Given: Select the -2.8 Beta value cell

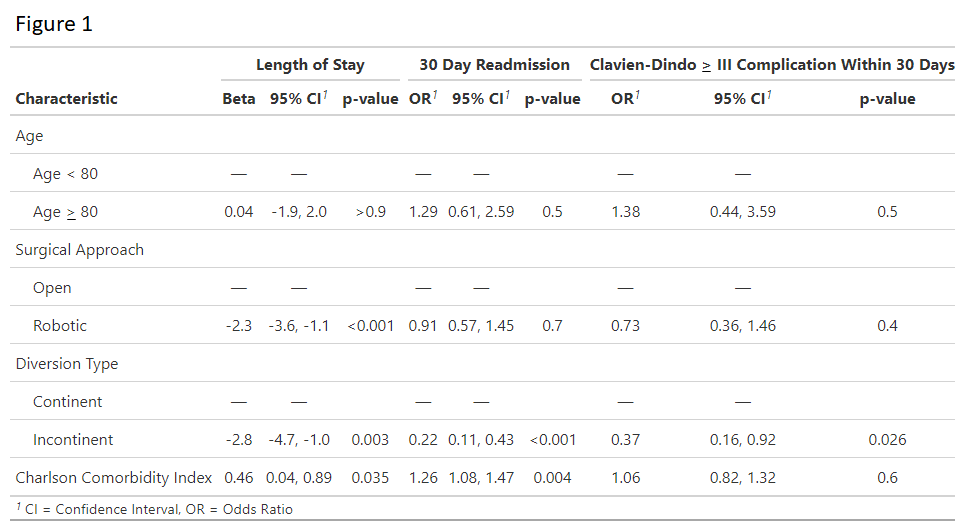Looking at the screenshot, I should [x=239, y=440].
